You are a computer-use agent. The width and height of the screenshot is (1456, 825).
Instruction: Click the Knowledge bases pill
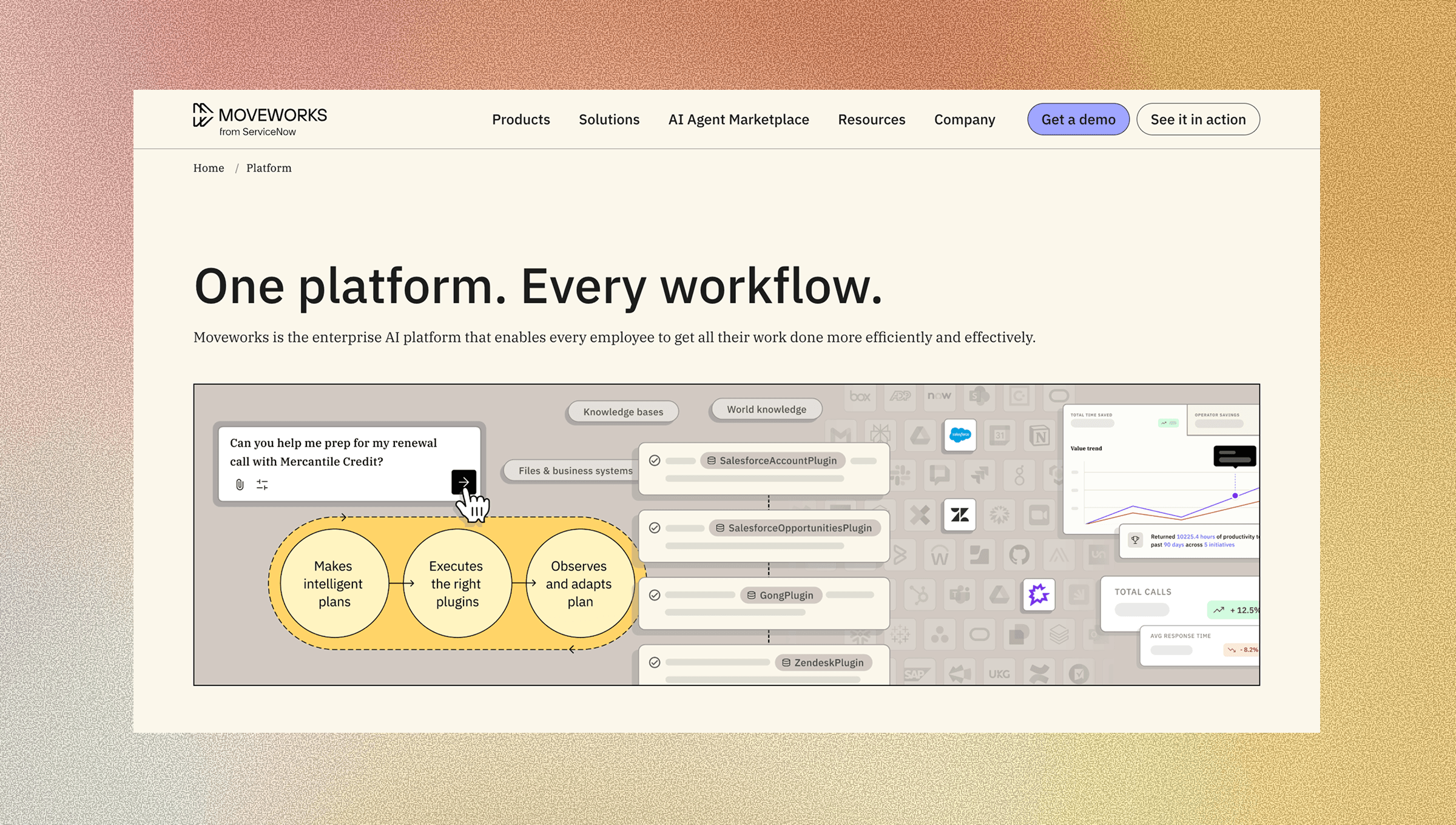tap(623, 412)
